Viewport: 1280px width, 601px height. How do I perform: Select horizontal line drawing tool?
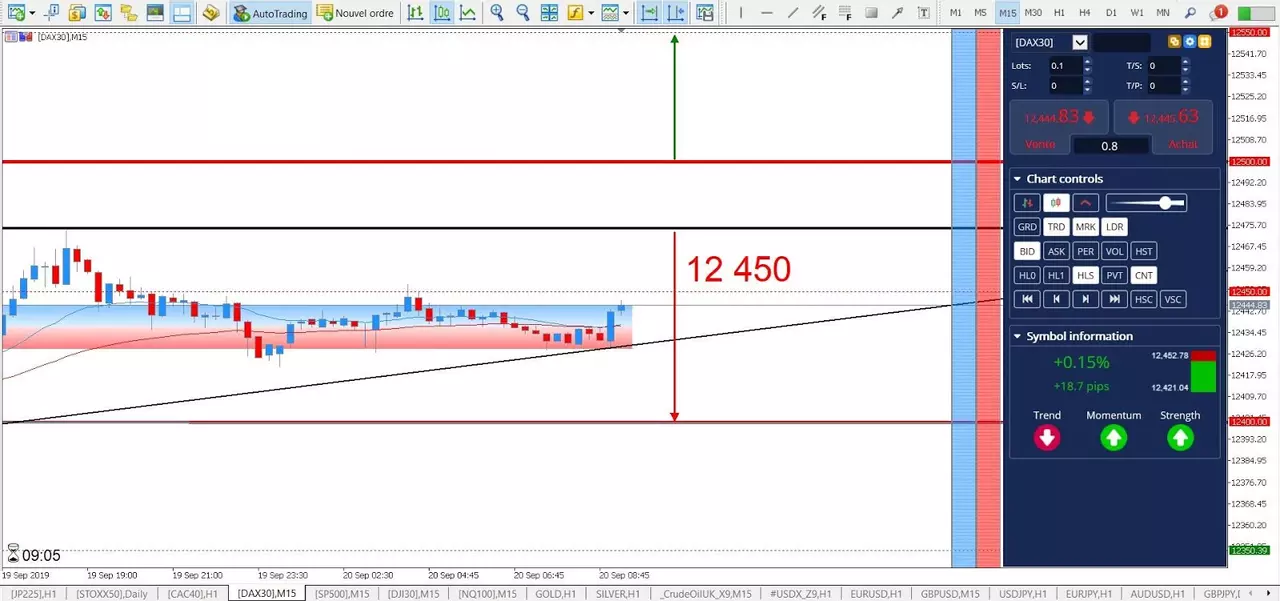coord(767,13)
